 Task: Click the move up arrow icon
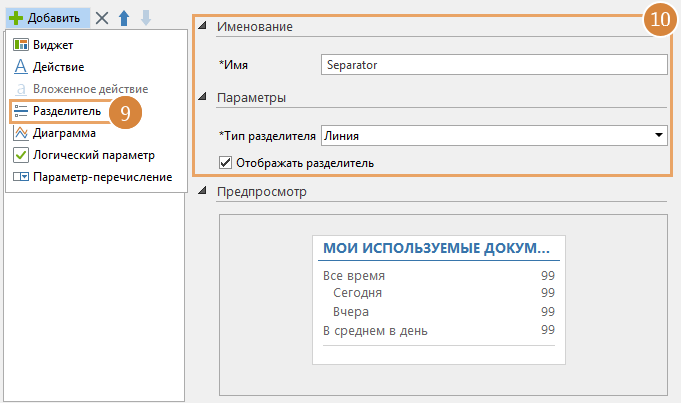click(x=124, y=18)
